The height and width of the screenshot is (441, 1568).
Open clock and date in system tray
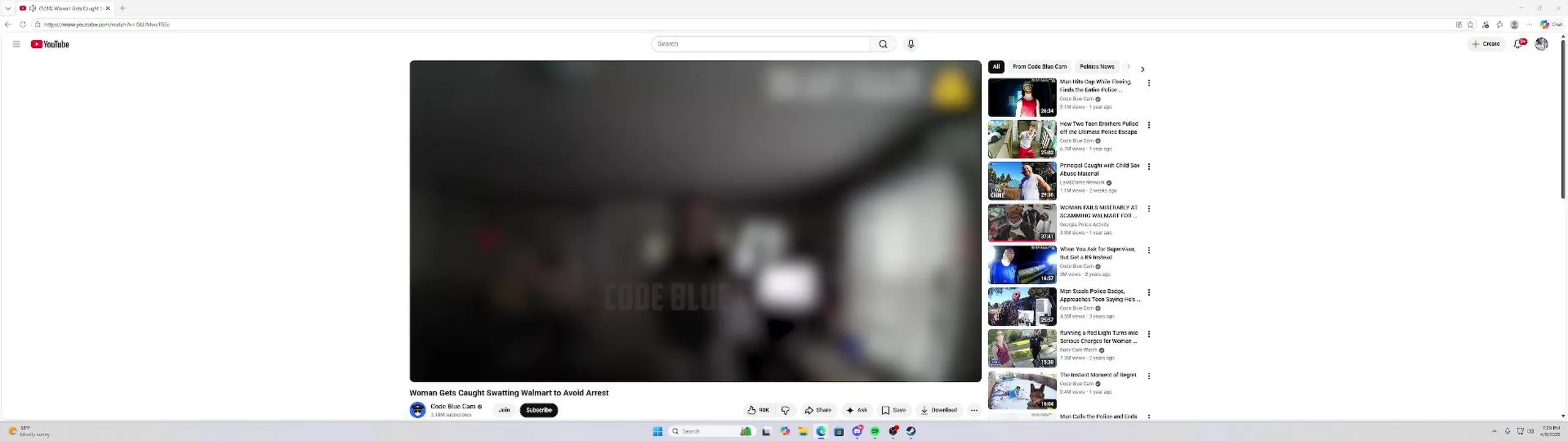1551,431
